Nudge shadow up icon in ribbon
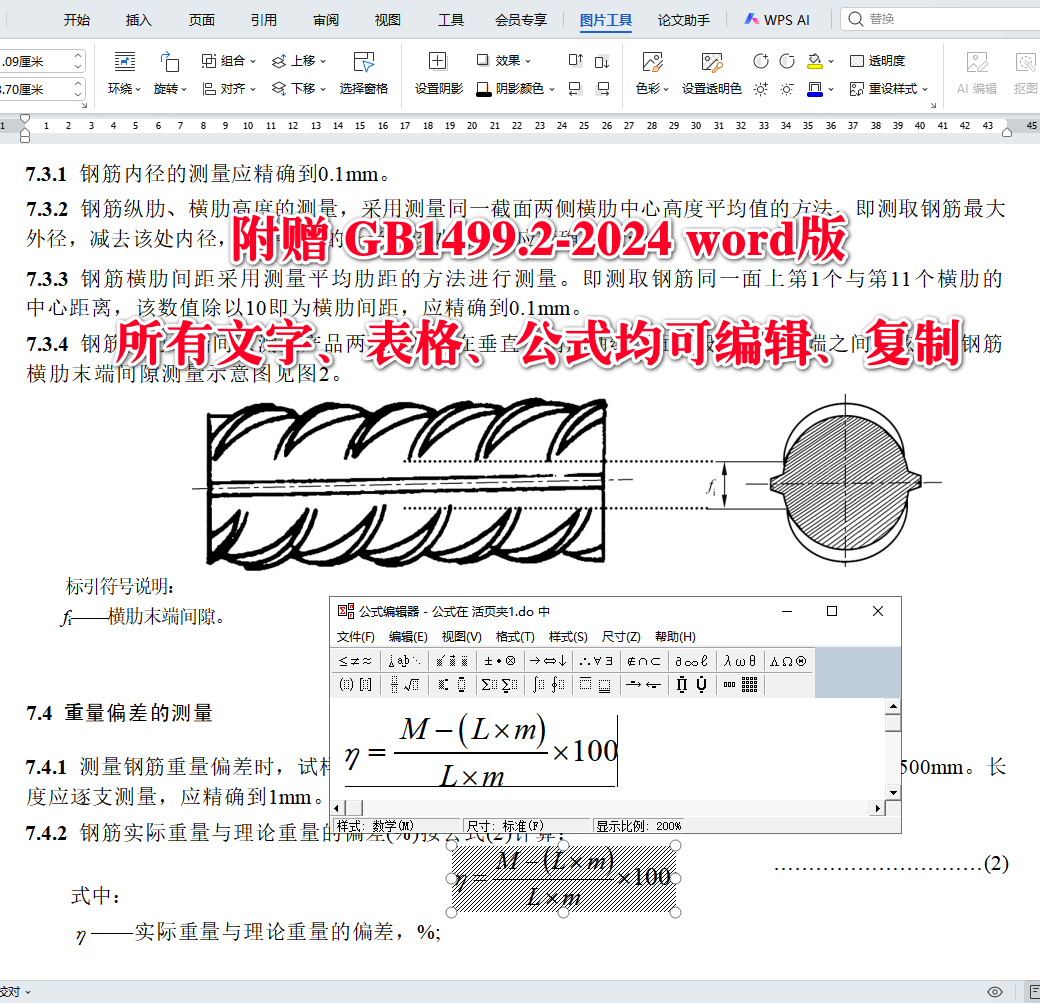Image resolution: width=1040 pixels, height=1003 pixels. point(576,60)
